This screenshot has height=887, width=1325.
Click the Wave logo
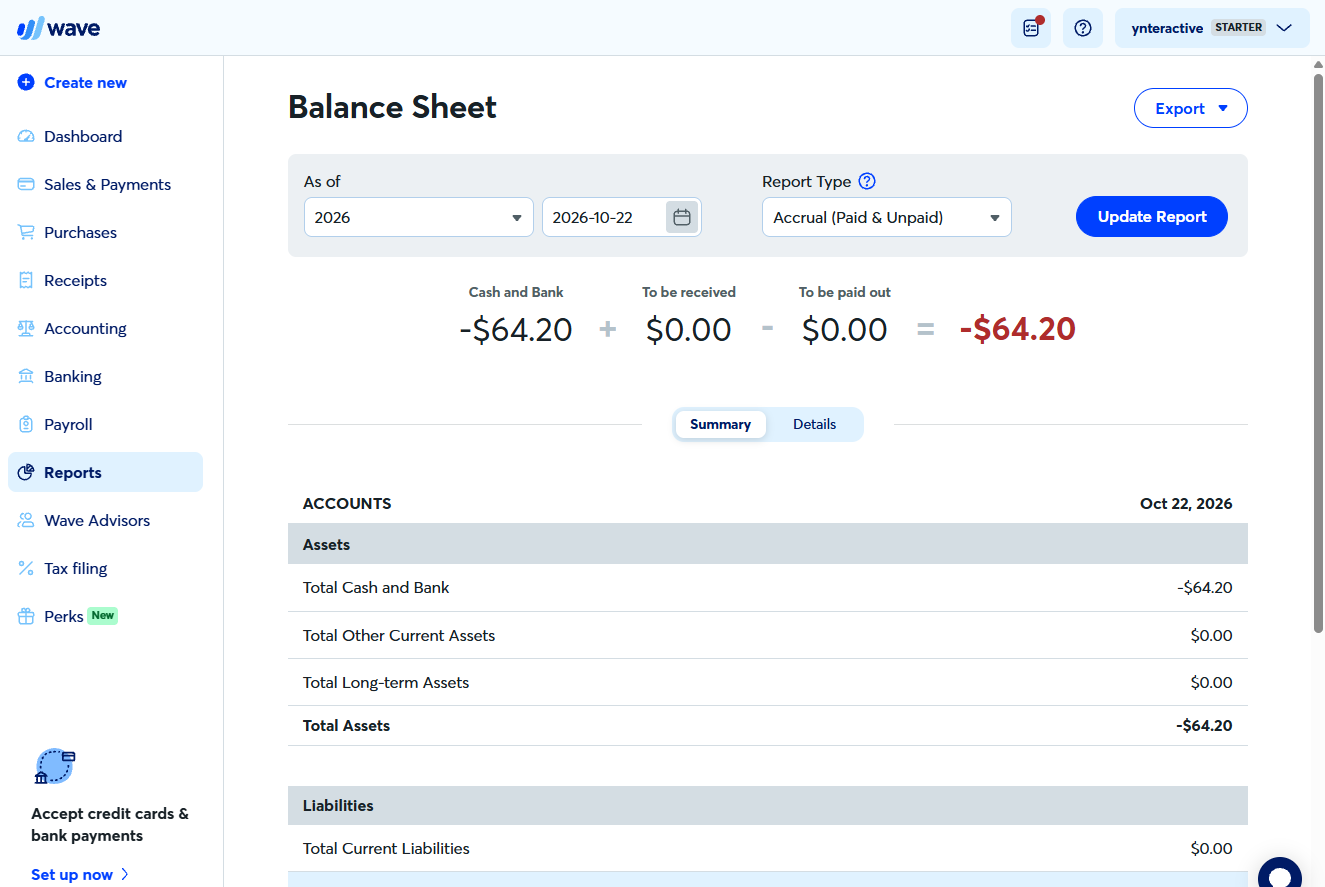(58, 28)
